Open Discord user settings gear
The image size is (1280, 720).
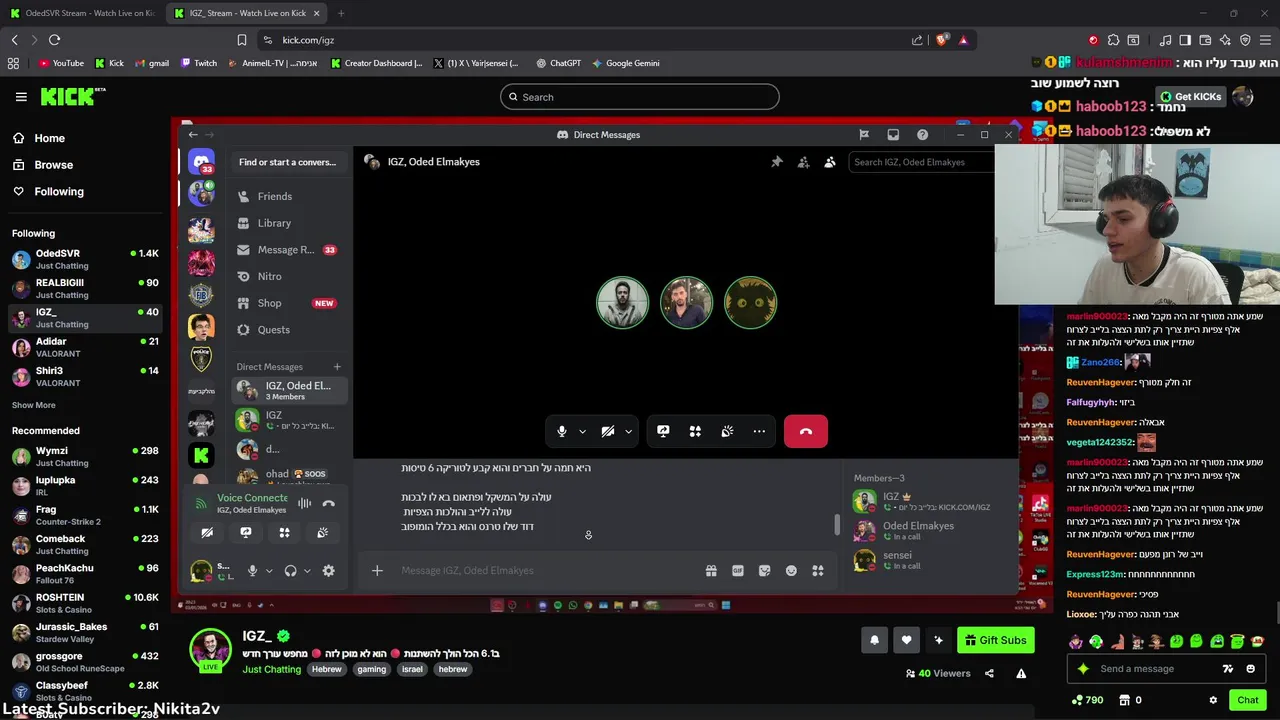[x=328, y=571]
